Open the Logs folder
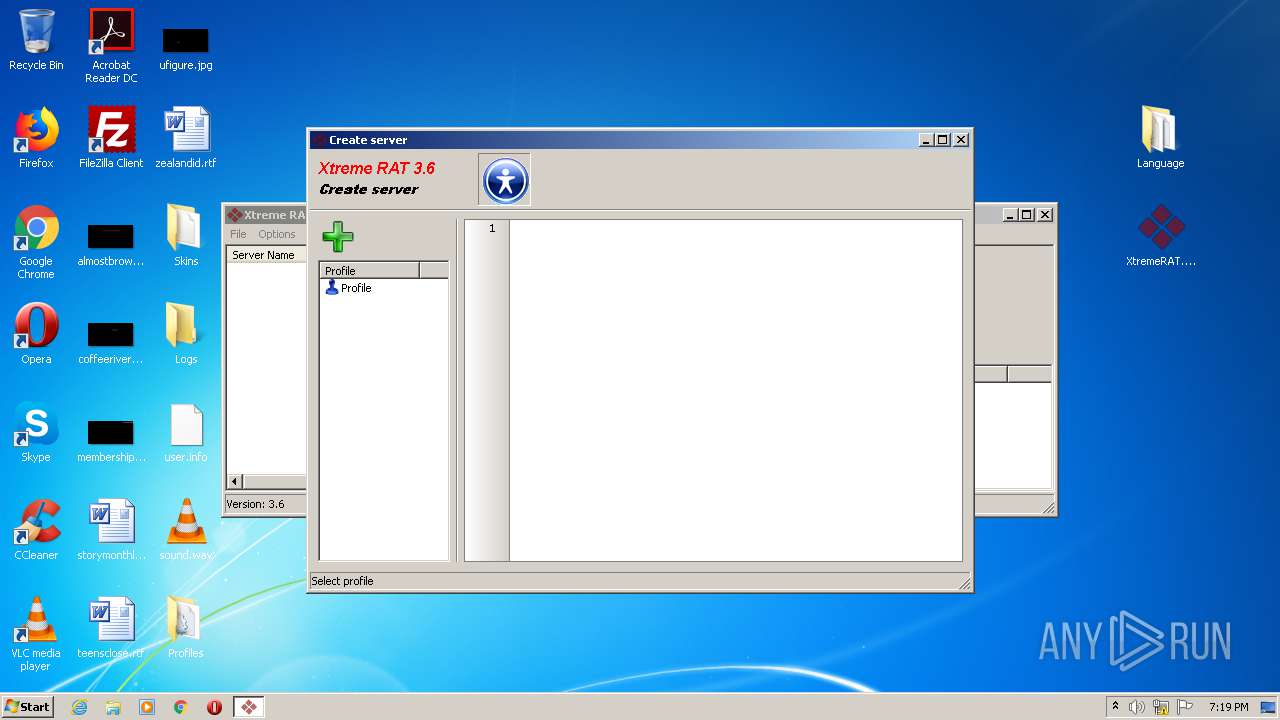 coord(186,334)
